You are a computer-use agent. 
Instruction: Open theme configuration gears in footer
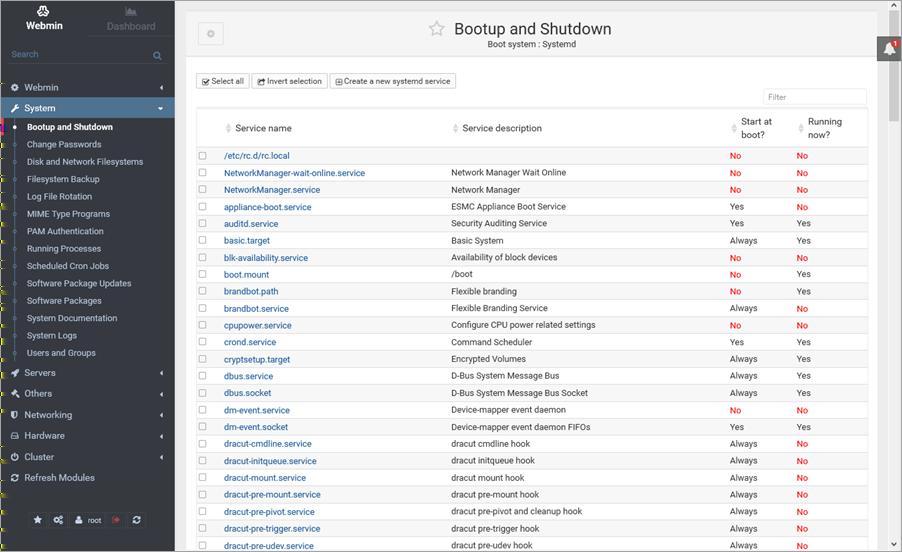click(58, 520)
